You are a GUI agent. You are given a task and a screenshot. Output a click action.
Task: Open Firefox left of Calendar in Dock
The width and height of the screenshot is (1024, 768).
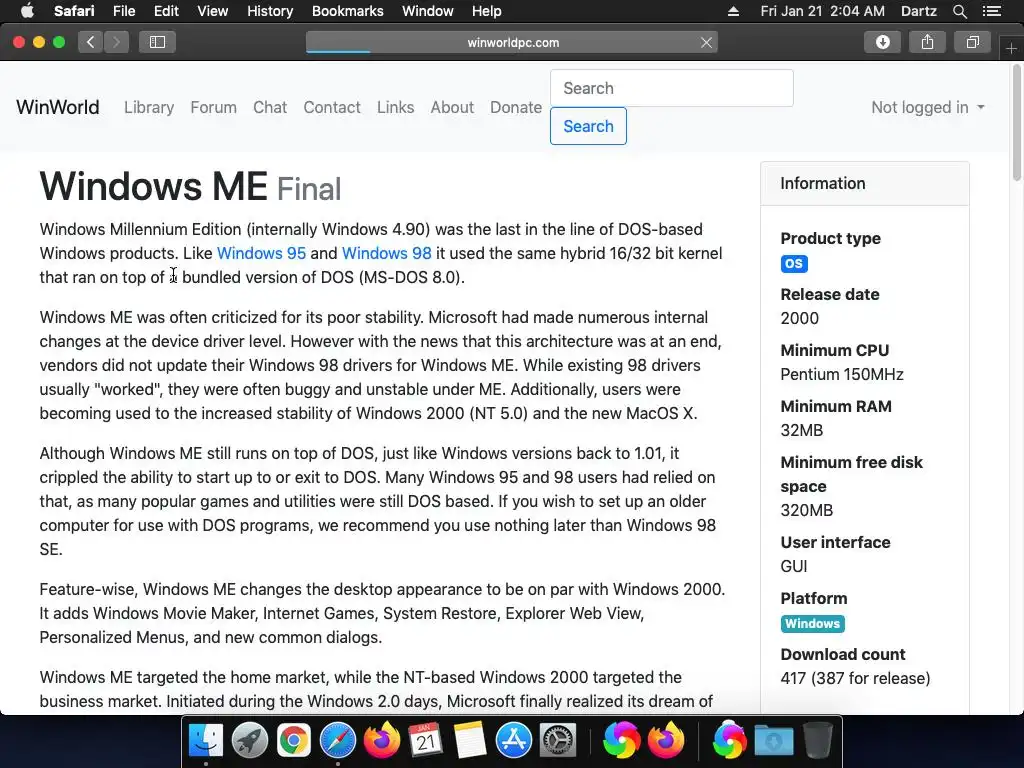381,740
